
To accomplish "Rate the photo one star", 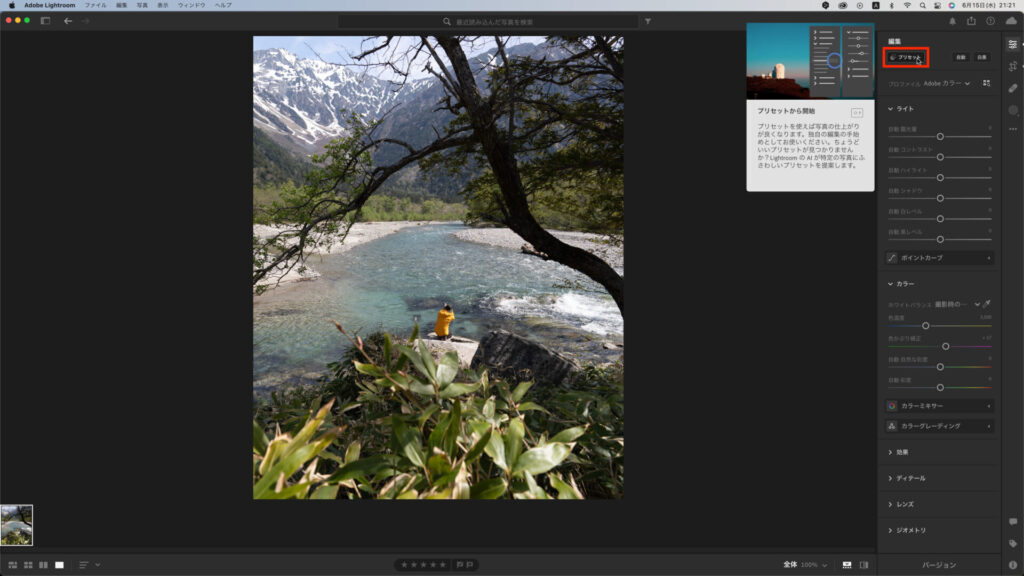I will click(404, 565).
